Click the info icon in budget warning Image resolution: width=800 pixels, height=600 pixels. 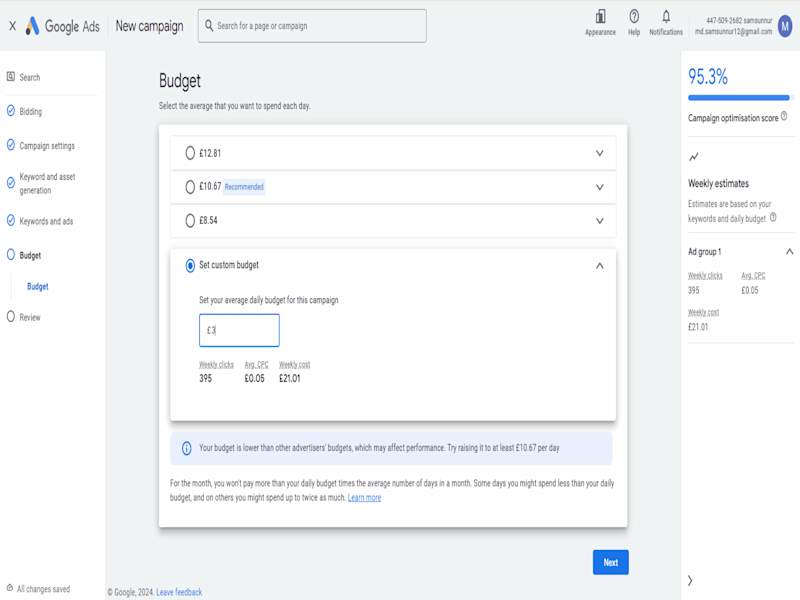pos(186,449)
